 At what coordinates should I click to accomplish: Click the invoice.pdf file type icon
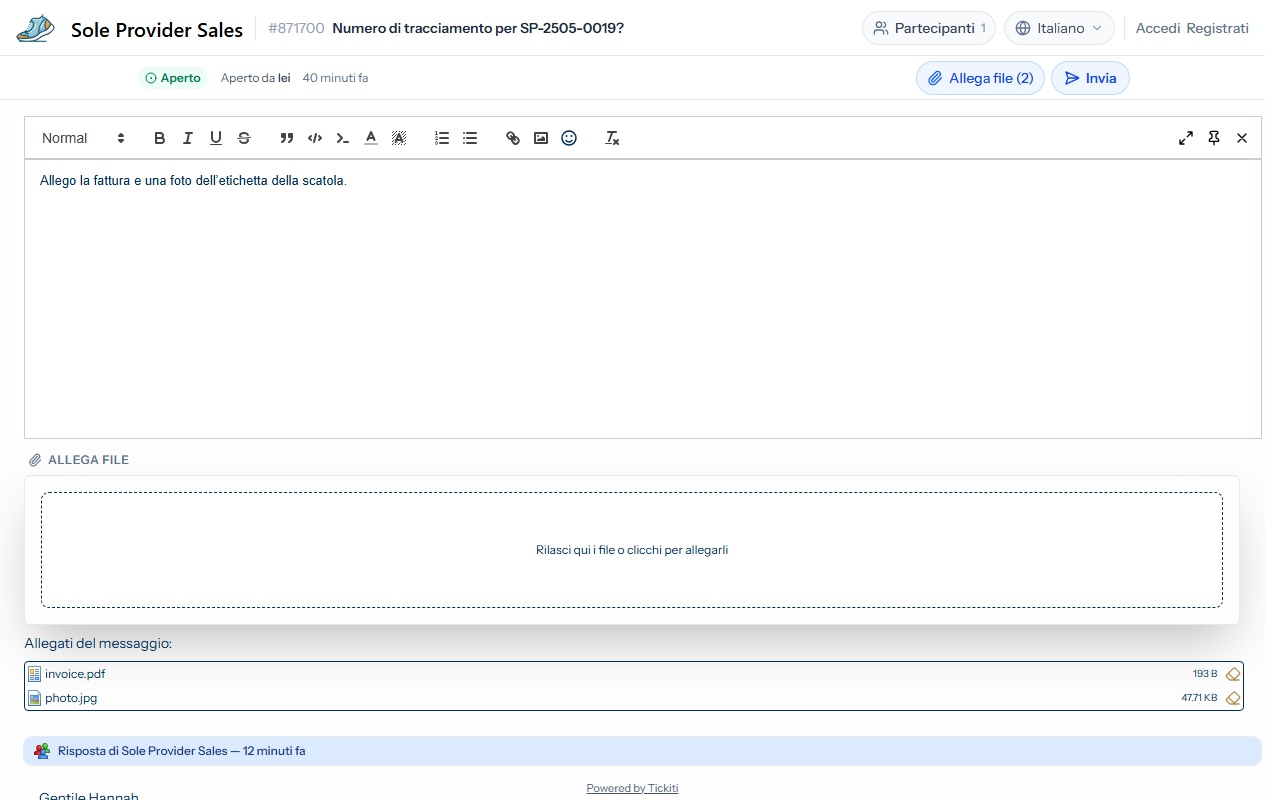click(x=34, y=674)
